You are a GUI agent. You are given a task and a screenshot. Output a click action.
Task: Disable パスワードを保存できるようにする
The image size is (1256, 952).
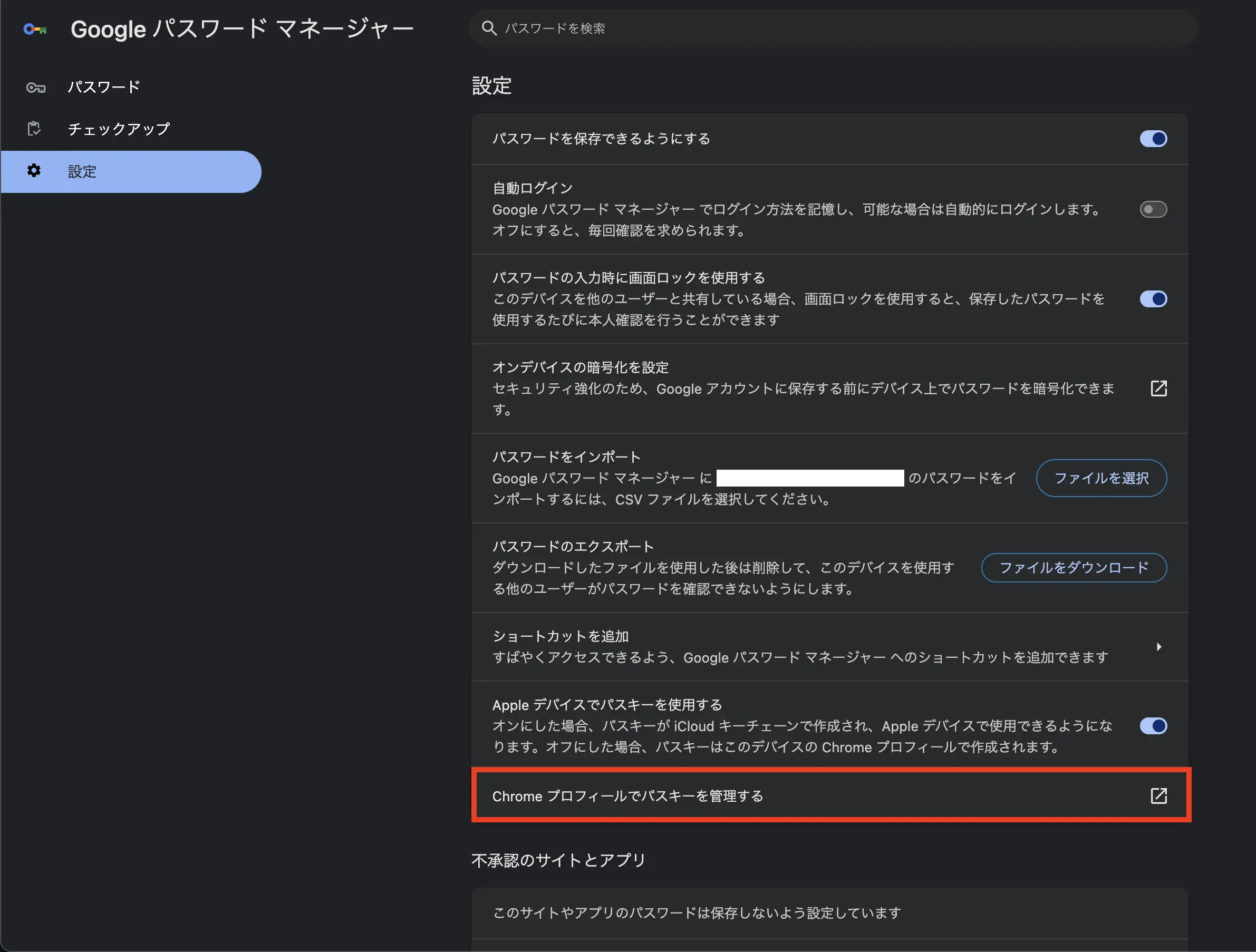click(x=1153, y=139)
